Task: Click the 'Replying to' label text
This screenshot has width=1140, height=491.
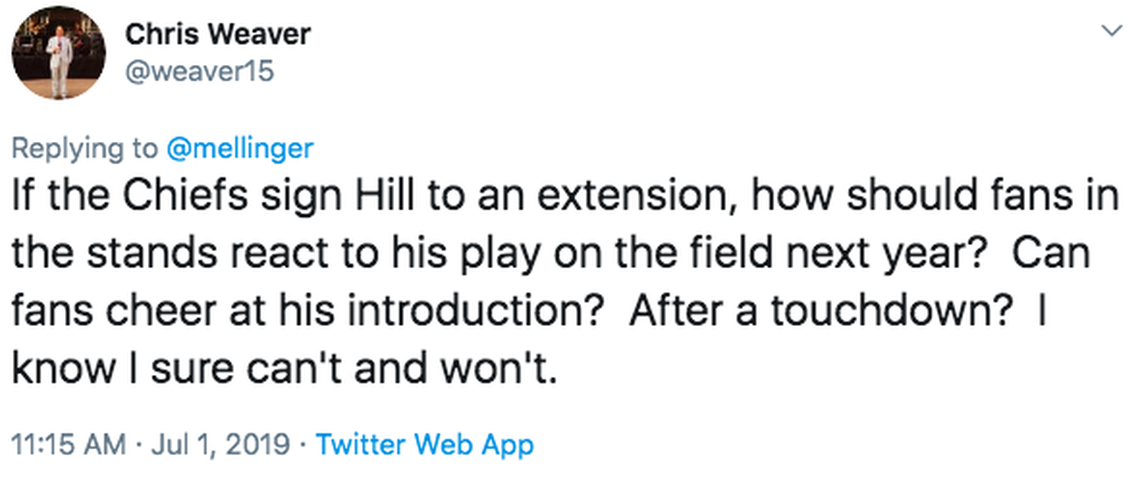Action: point(84,149)
